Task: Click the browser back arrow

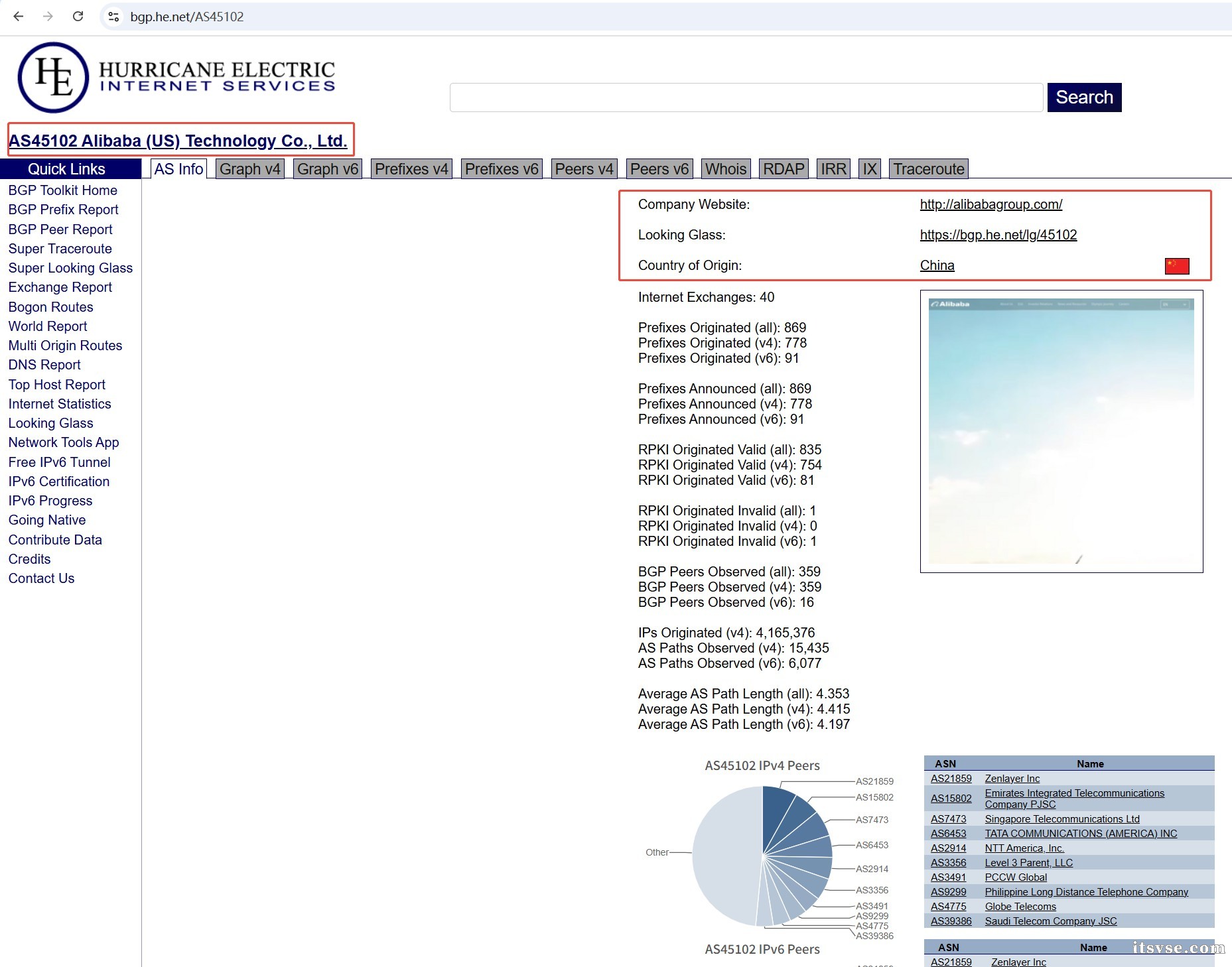Action: click(19, 17)
